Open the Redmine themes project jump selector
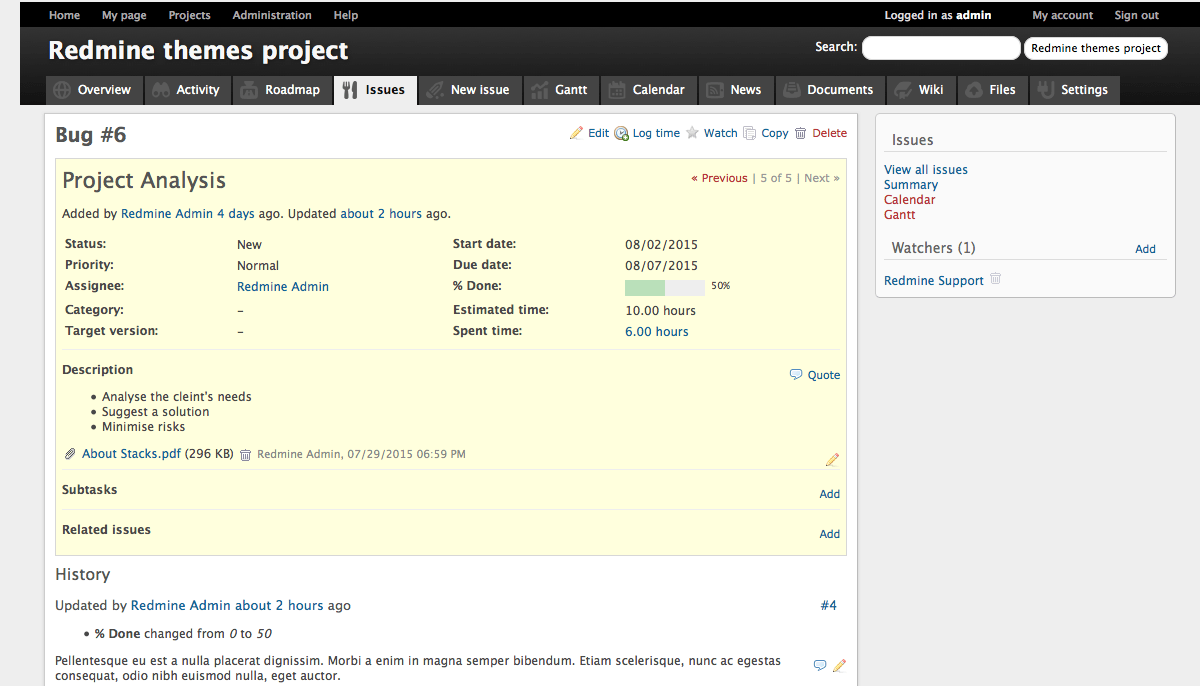Image resolution: width=1200 pixels, height=686 pixels. pos(1096,48)
